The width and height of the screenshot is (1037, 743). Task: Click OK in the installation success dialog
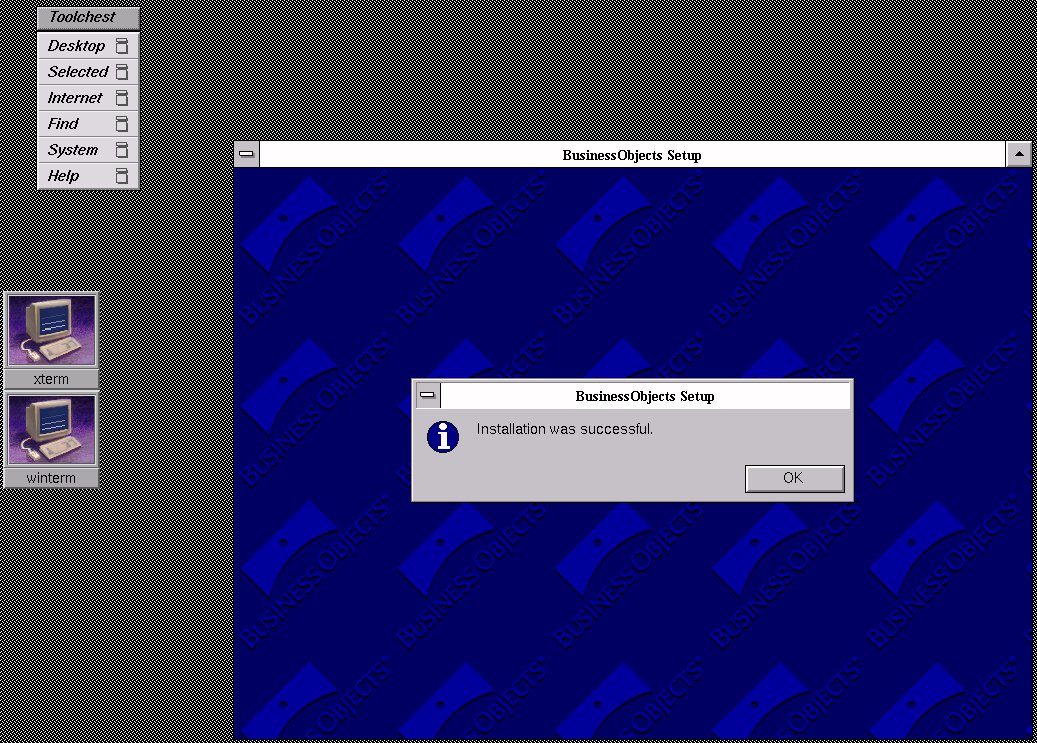click(794, 478)
